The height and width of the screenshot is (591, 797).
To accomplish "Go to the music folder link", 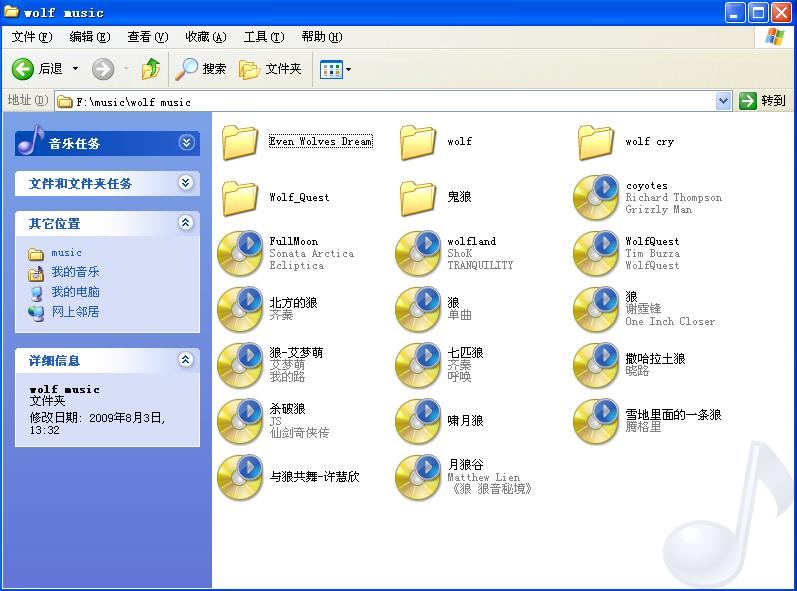I will coord(66,253).
